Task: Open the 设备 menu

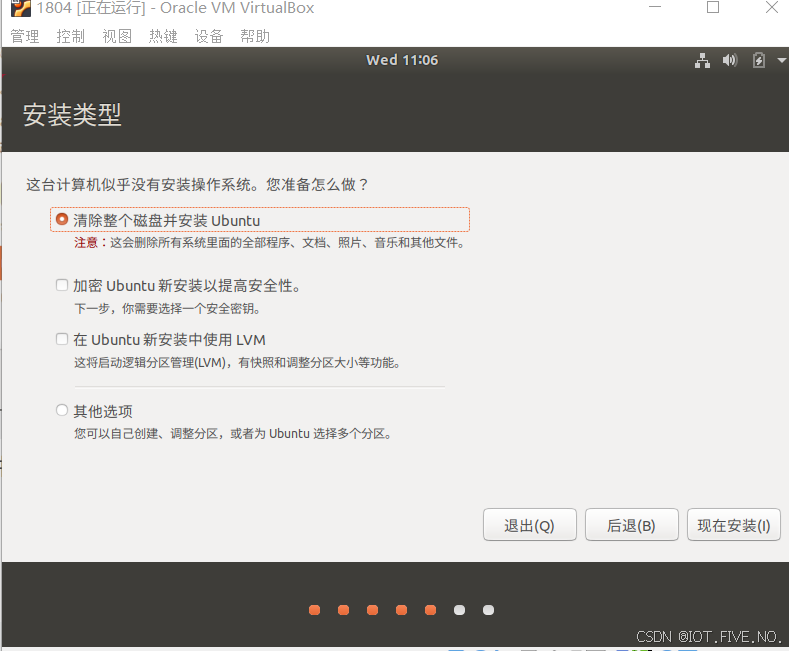Action: (x=209, y=36)
